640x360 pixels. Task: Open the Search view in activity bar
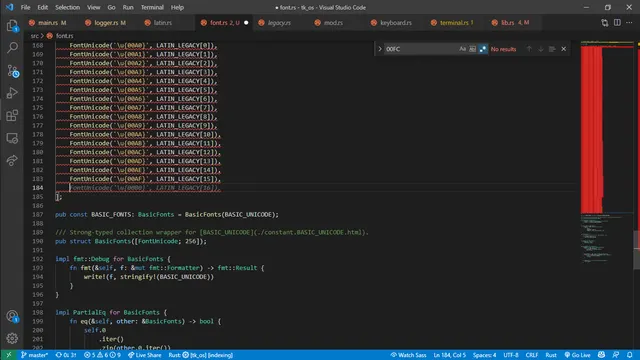click(x=12, y=48)
